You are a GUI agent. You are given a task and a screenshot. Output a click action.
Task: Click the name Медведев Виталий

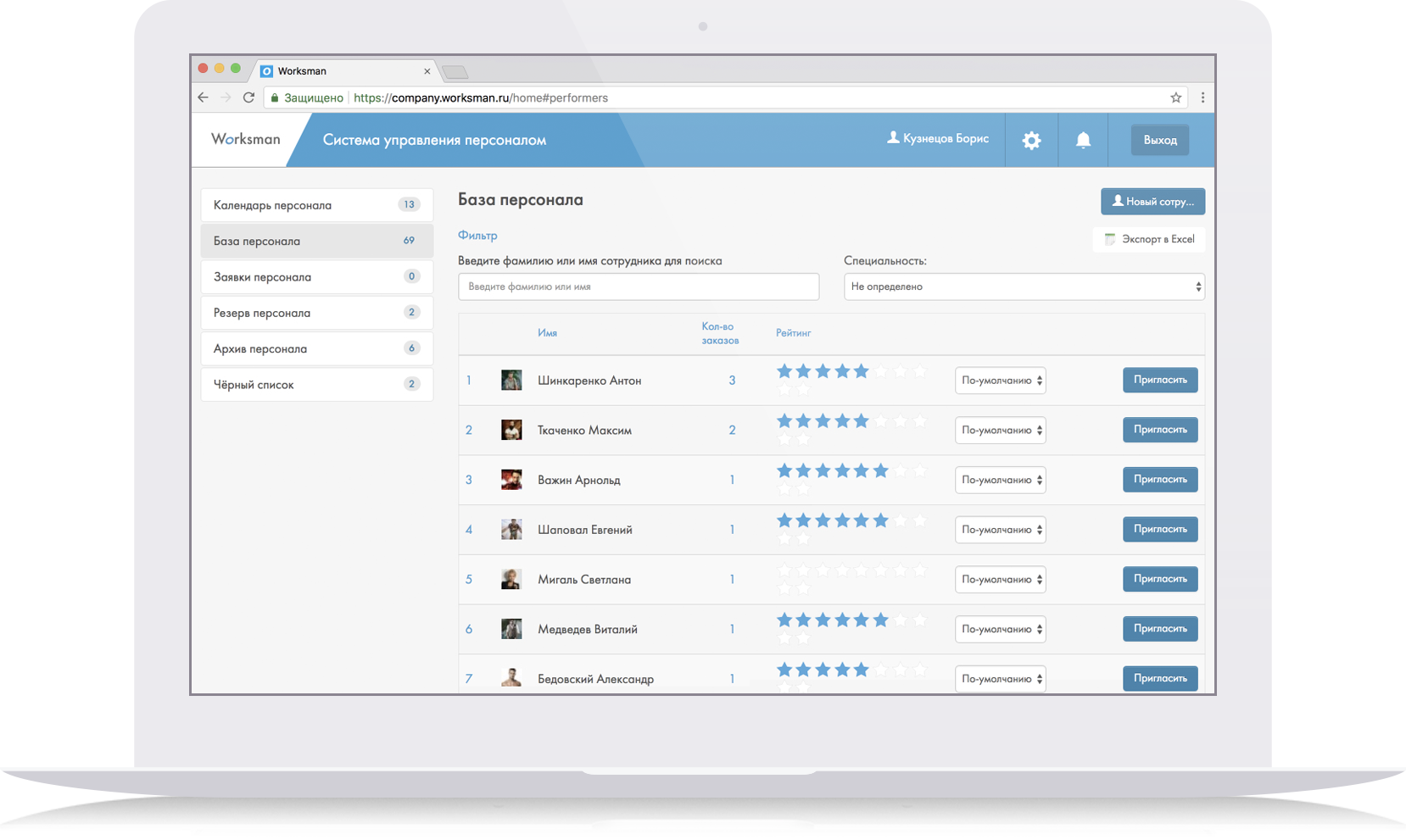[x=588, y=629]
